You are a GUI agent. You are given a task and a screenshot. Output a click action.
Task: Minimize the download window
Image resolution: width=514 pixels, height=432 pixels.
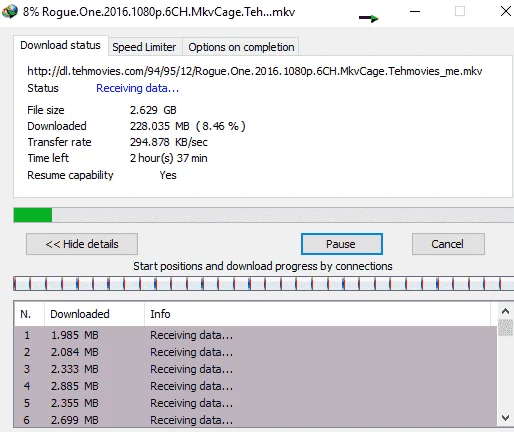415,11
